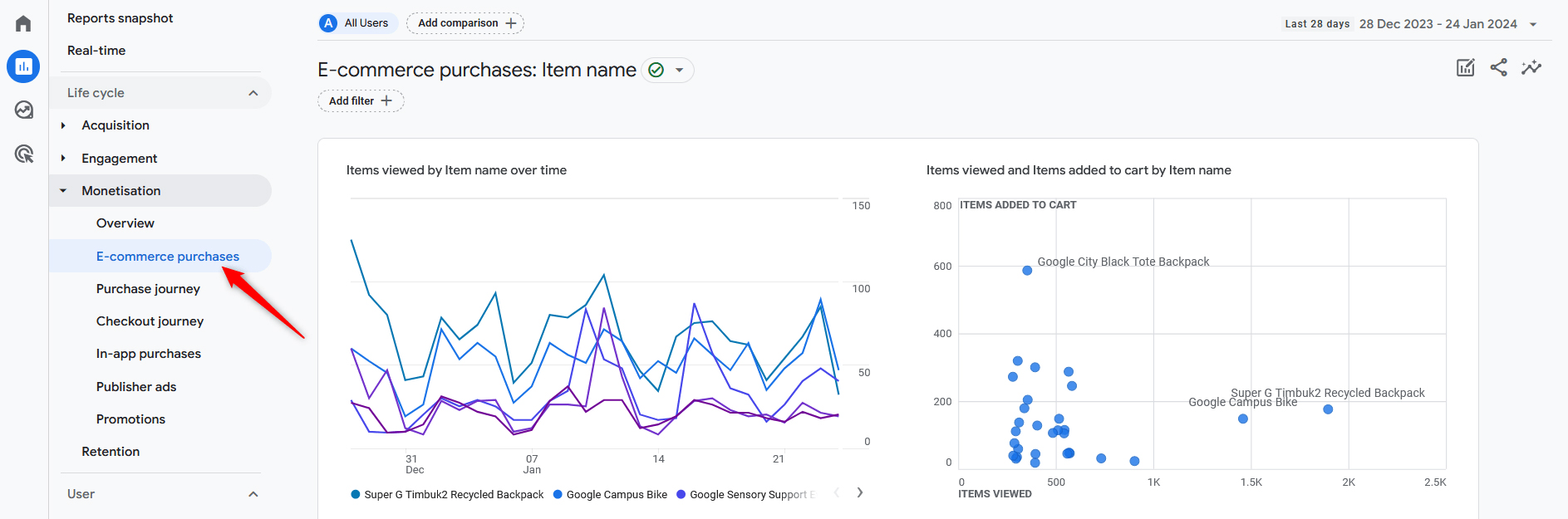Click the Add comparison button

(465, 23)
